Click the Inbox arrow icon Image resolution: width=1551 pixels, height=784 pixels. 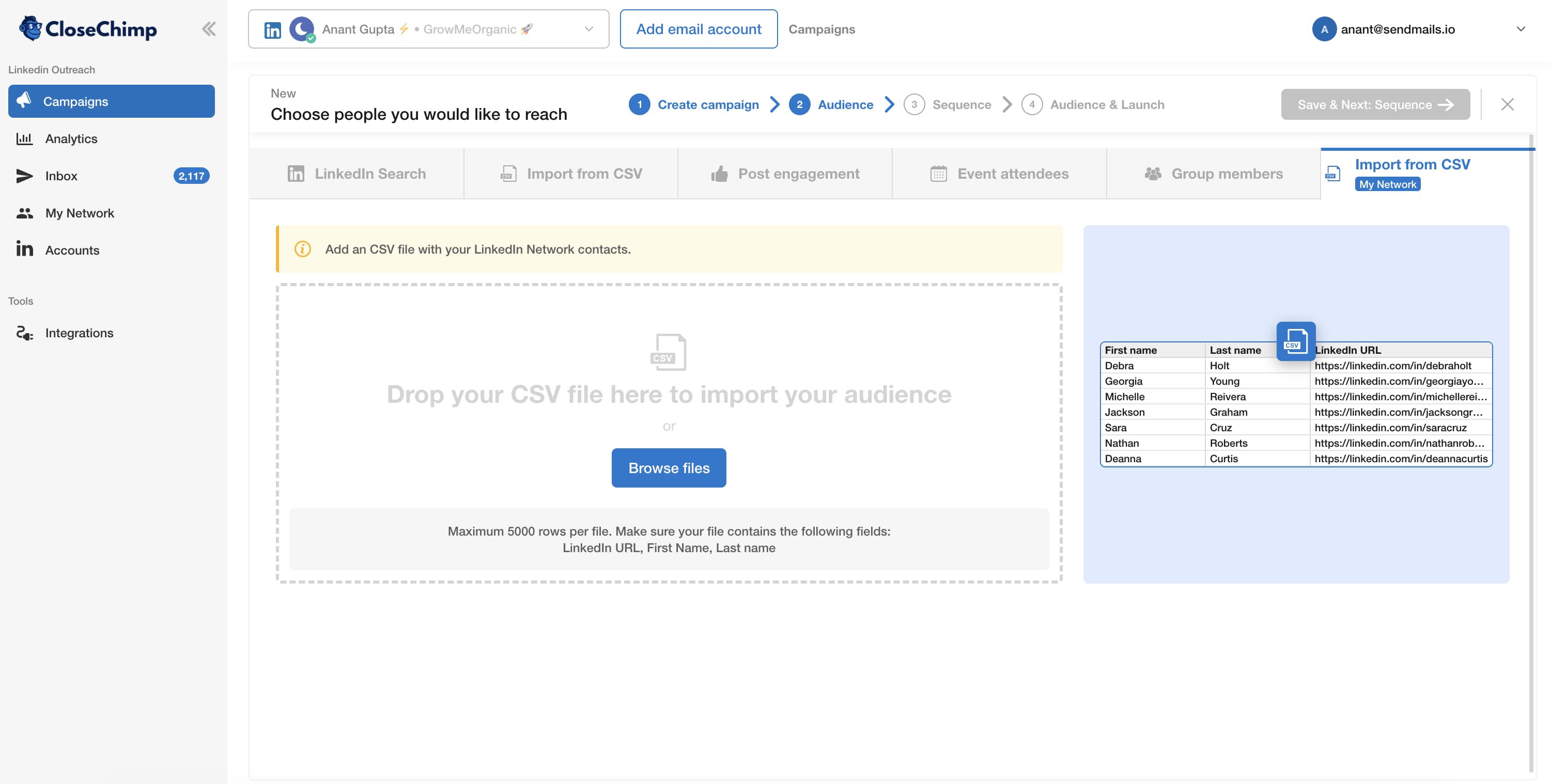[24, 176]
